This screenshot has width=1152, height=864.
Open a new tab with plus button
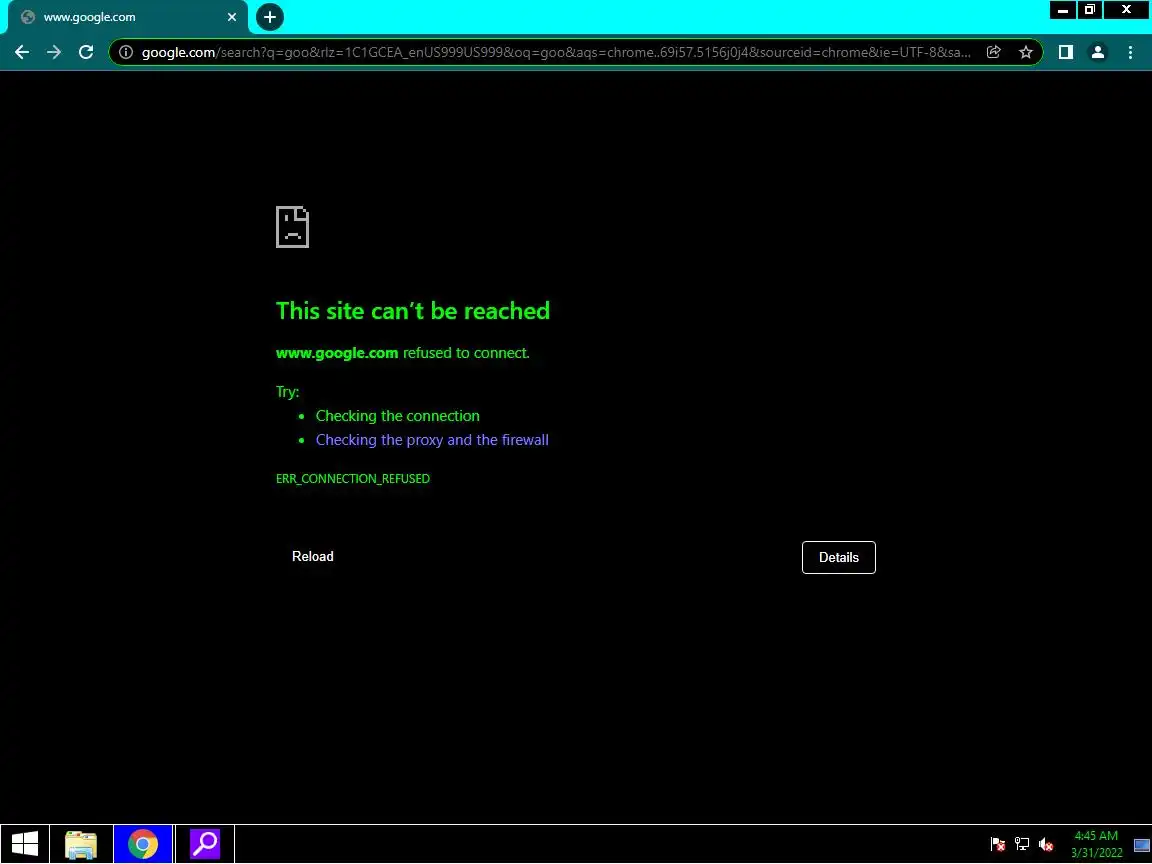point(270,17)
